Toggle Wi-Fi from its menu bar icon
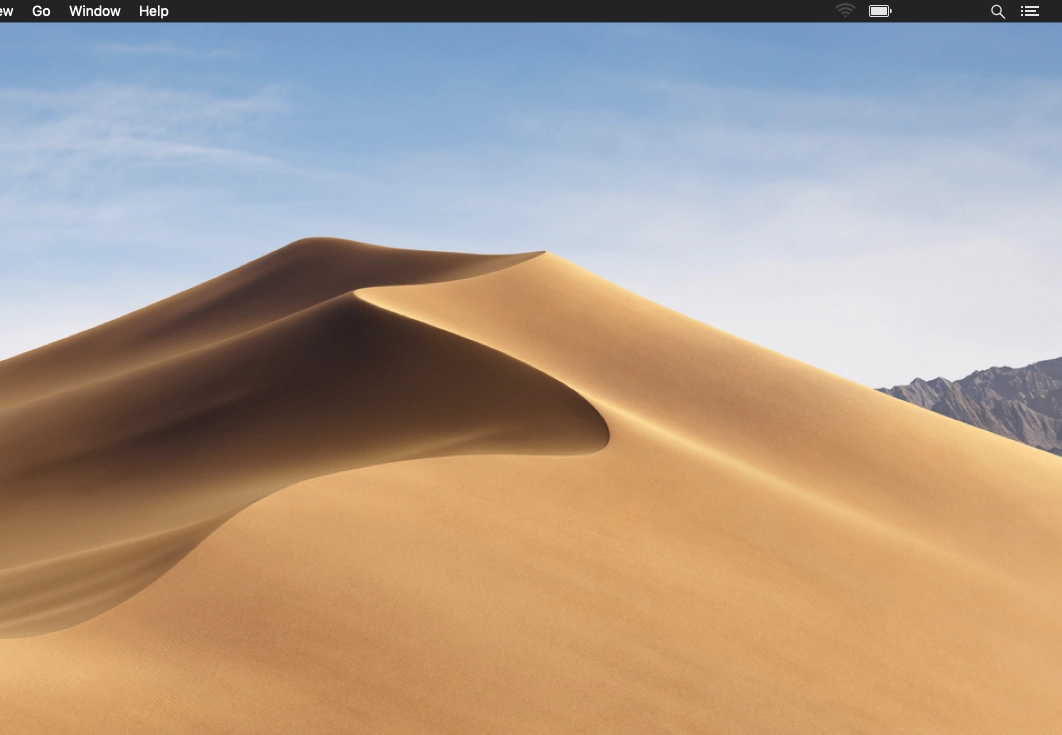The width and height of the screenshot is (1062, 735). pyautogui.click(x=843, y=11)
